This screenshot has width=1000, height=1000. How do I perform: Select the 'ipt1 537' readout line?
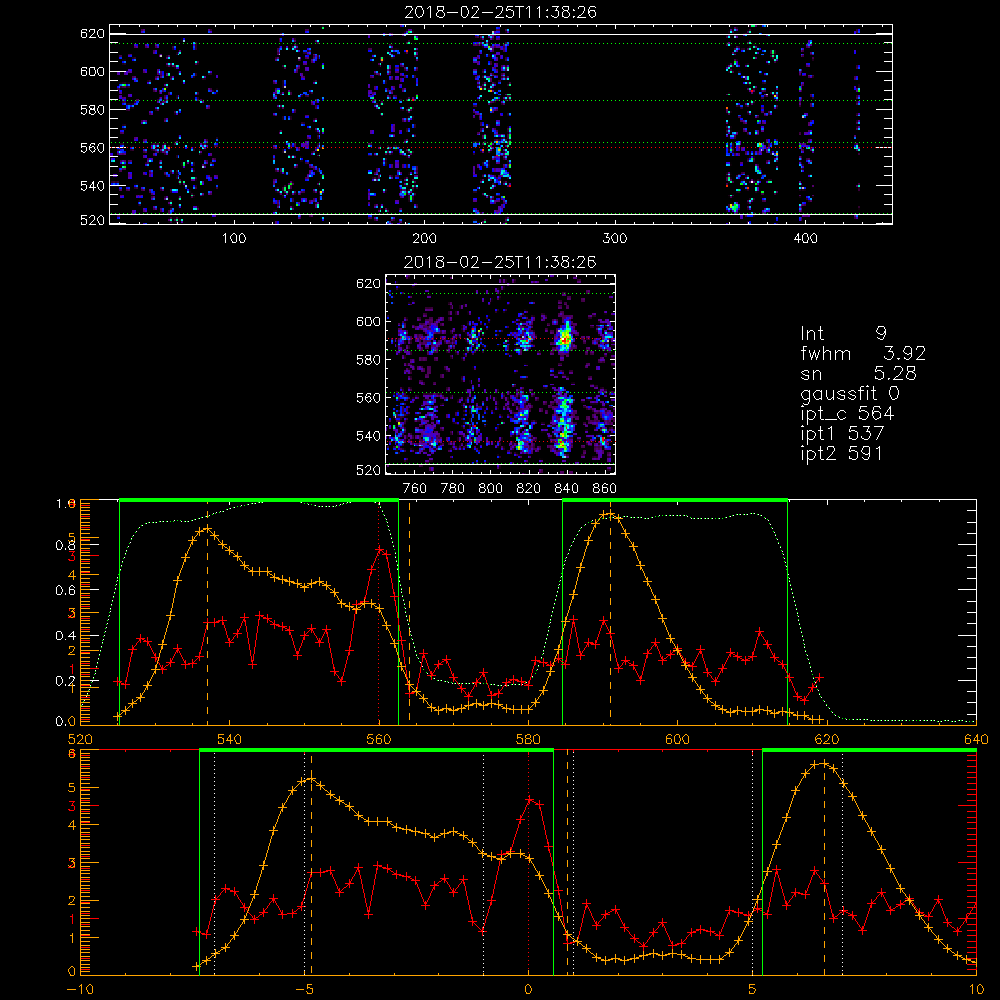[842, 434]
